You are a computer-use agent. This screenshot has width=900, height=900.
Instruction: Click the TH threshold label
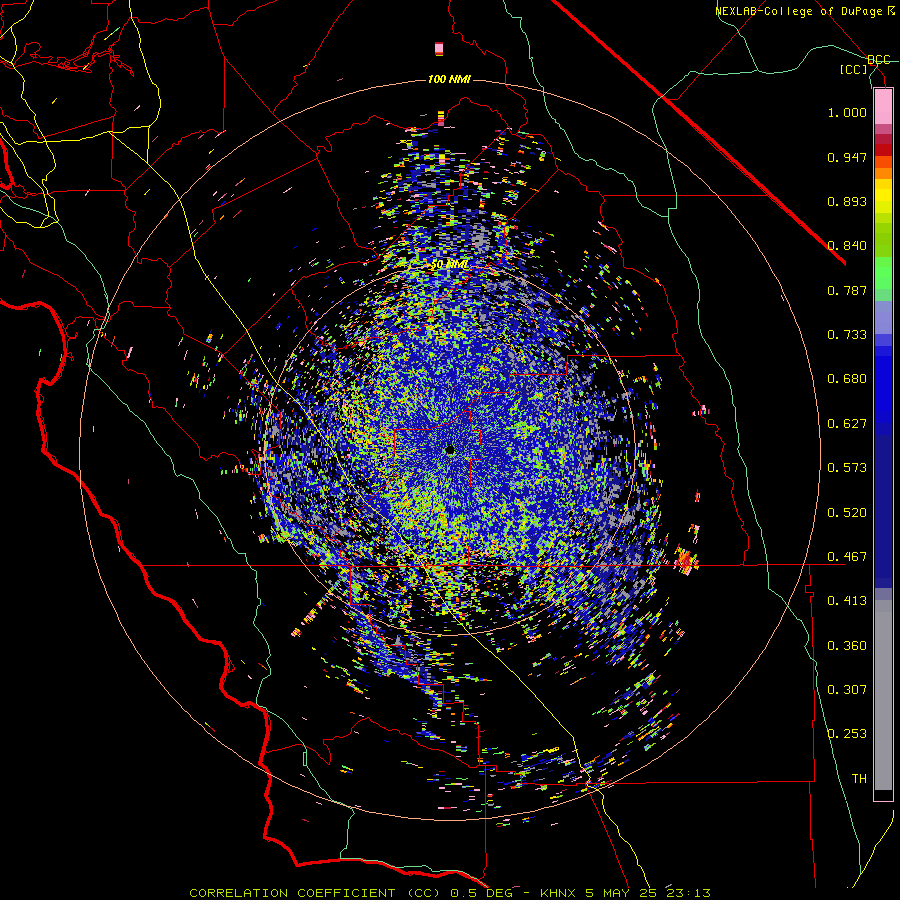coord(859,779)
